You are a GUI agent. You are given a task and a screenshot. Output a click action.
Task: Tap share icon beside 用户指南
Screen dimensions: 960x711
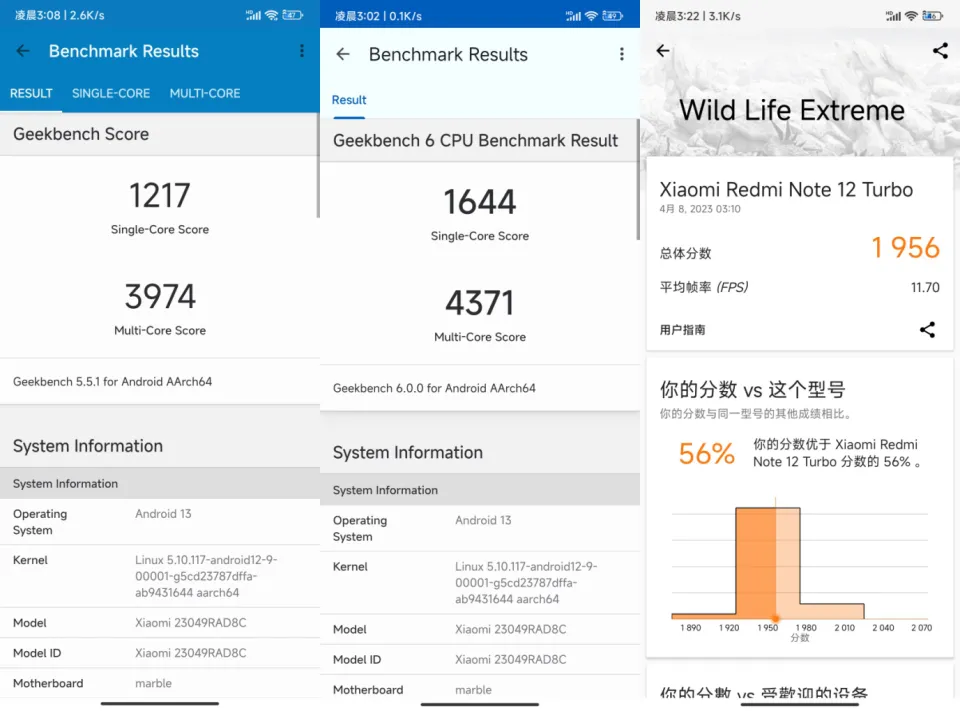click(927, 329)
